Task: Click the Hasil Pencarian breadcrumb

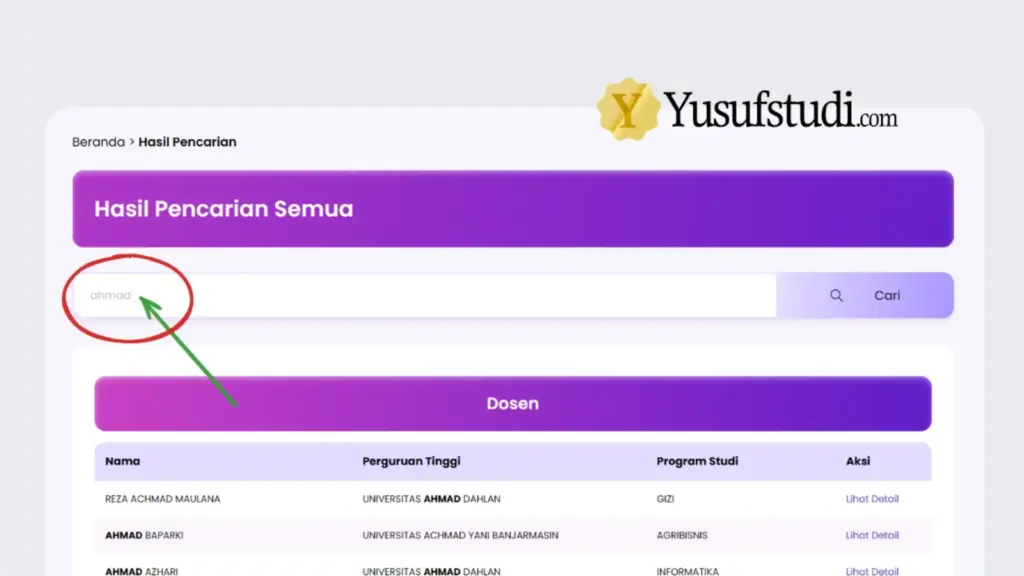Action: (187, 142)
